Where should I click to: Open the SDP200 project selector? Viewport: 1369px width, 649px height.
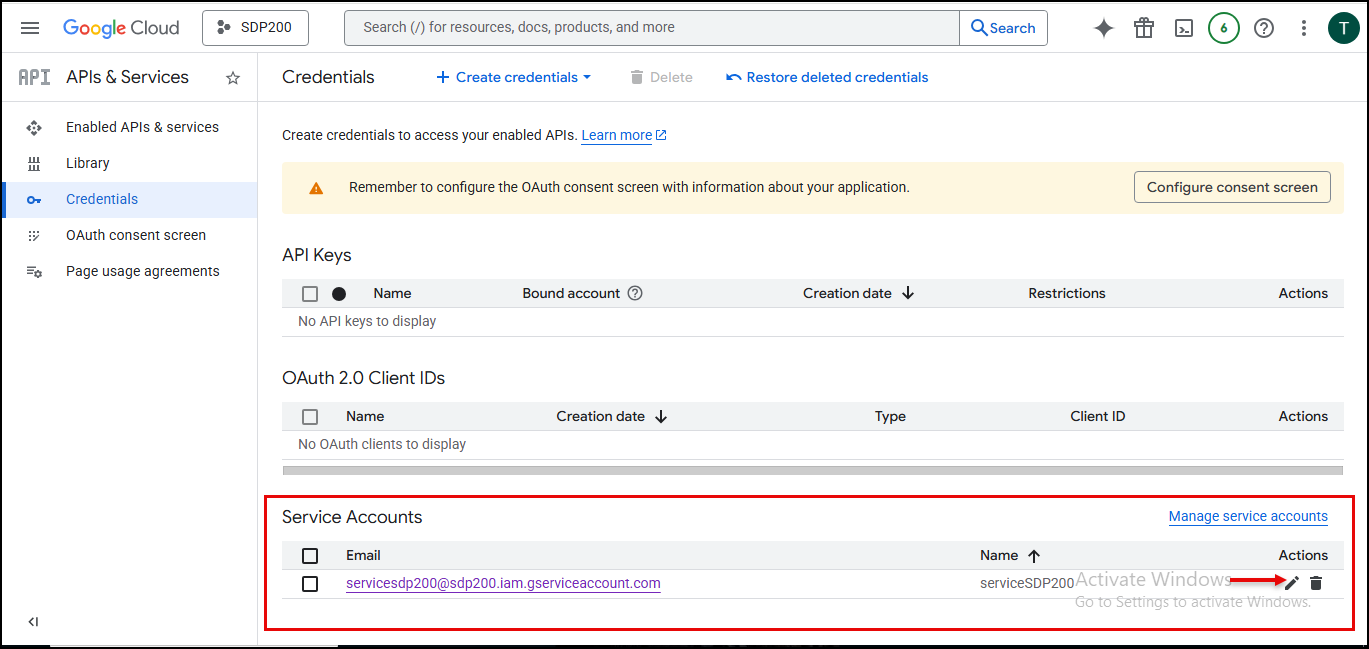click(x=255, y=28)
